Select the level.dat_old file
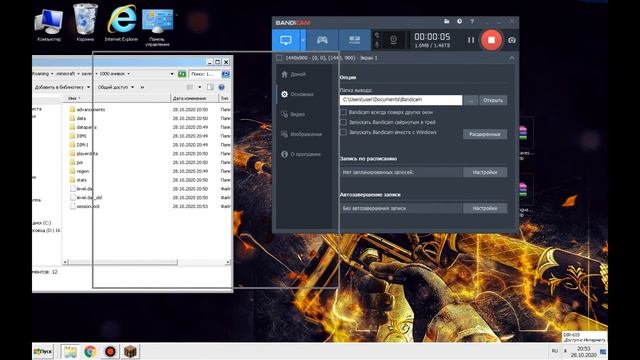 coord(86,198)
